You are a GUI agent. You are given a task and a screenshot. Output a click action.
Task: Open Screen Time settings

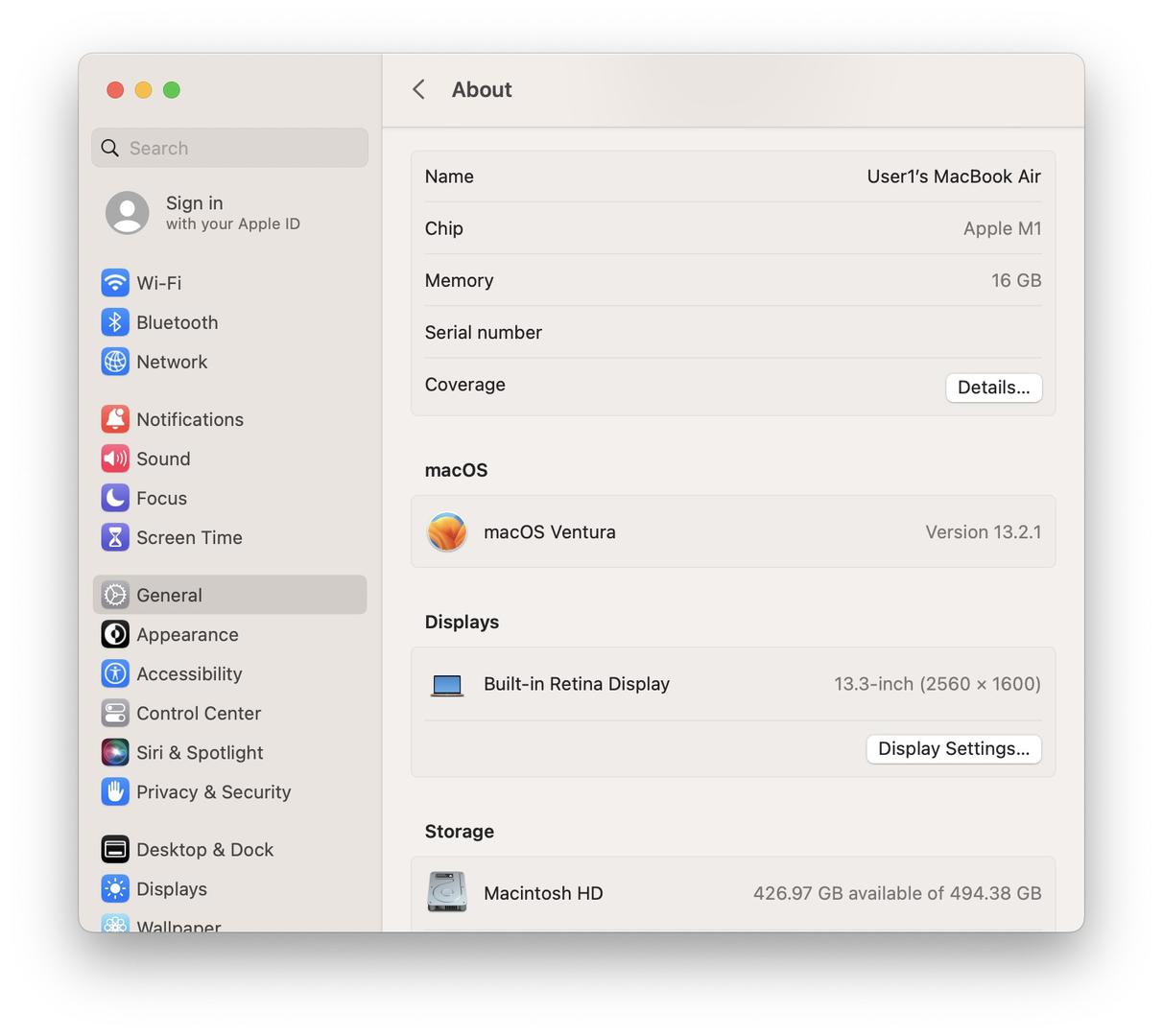click(x=229, y=537)
